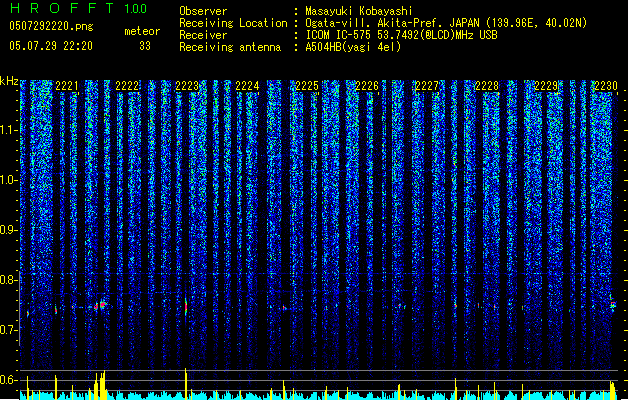This screenshot has width=629, height=400.
Task: Click the meteor echo cluster before 2222
Action: [100, 305]
